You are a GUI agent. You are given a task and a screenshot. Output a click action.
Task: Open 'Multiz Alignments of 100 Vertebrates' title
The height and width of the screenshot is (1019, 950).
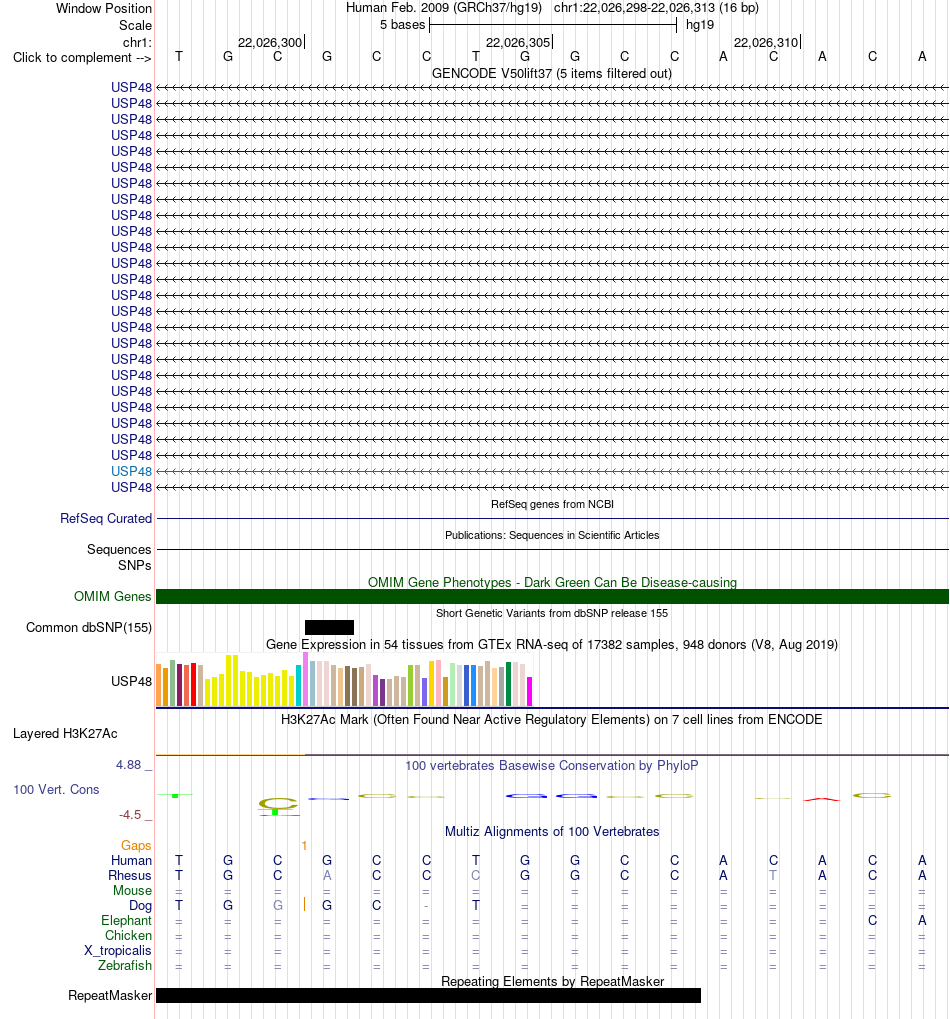click(x=552, y=832)
